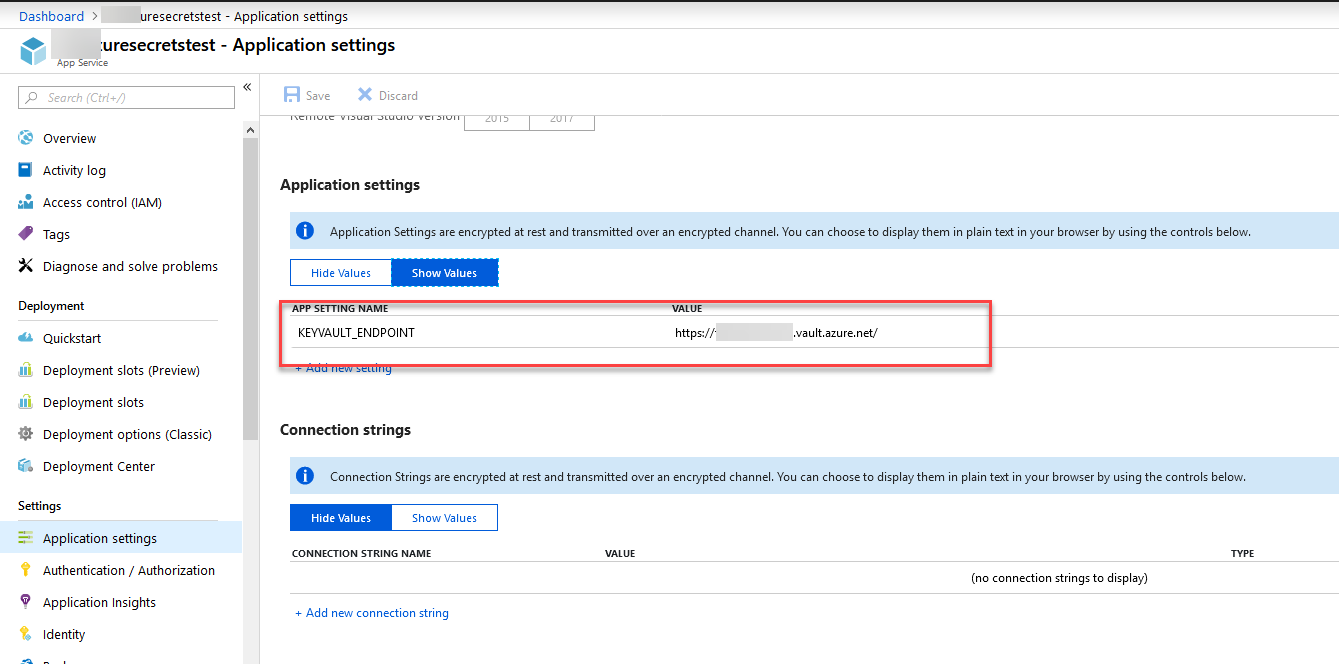Viewport: 1339px width, 664px height.
Task: Select the Deployment Center icon
Action: [23, 466]
